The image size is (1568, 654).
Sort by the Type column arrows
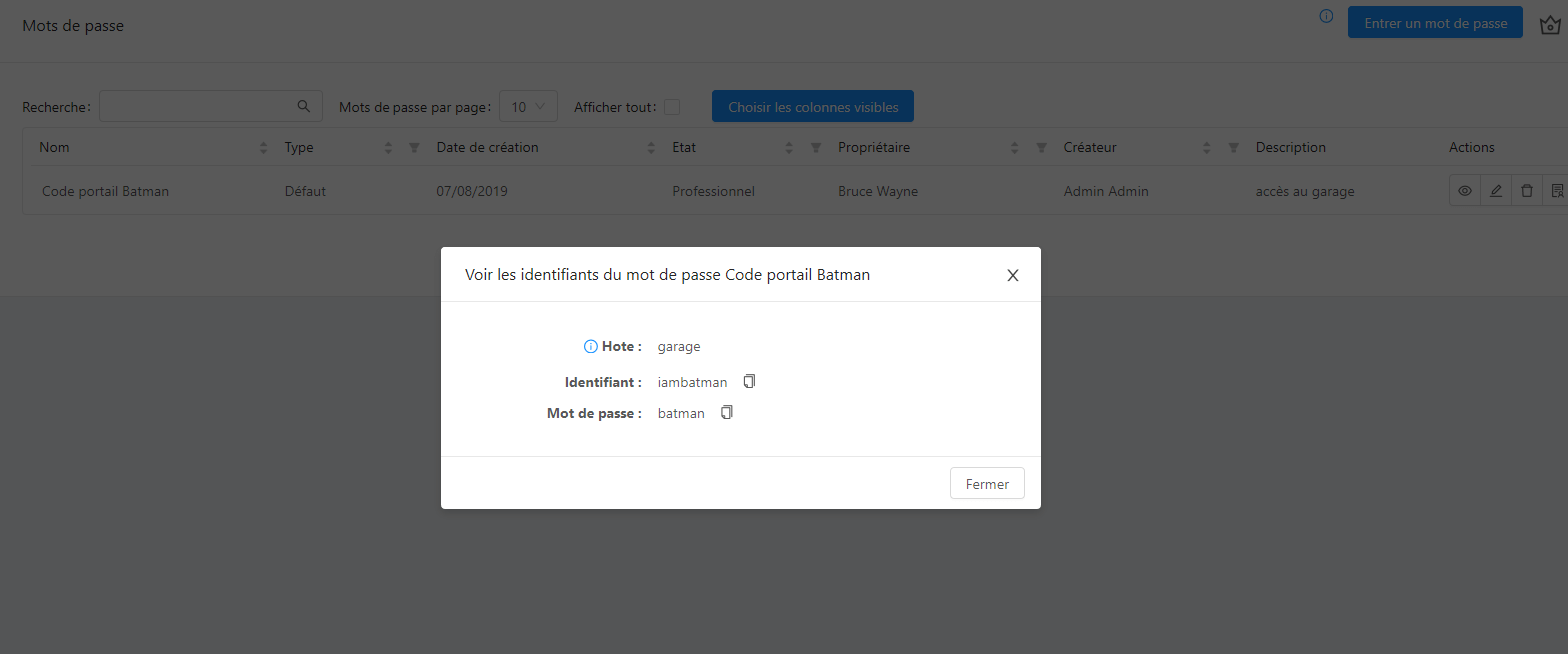pyautogui.click(x=388, y=148)
